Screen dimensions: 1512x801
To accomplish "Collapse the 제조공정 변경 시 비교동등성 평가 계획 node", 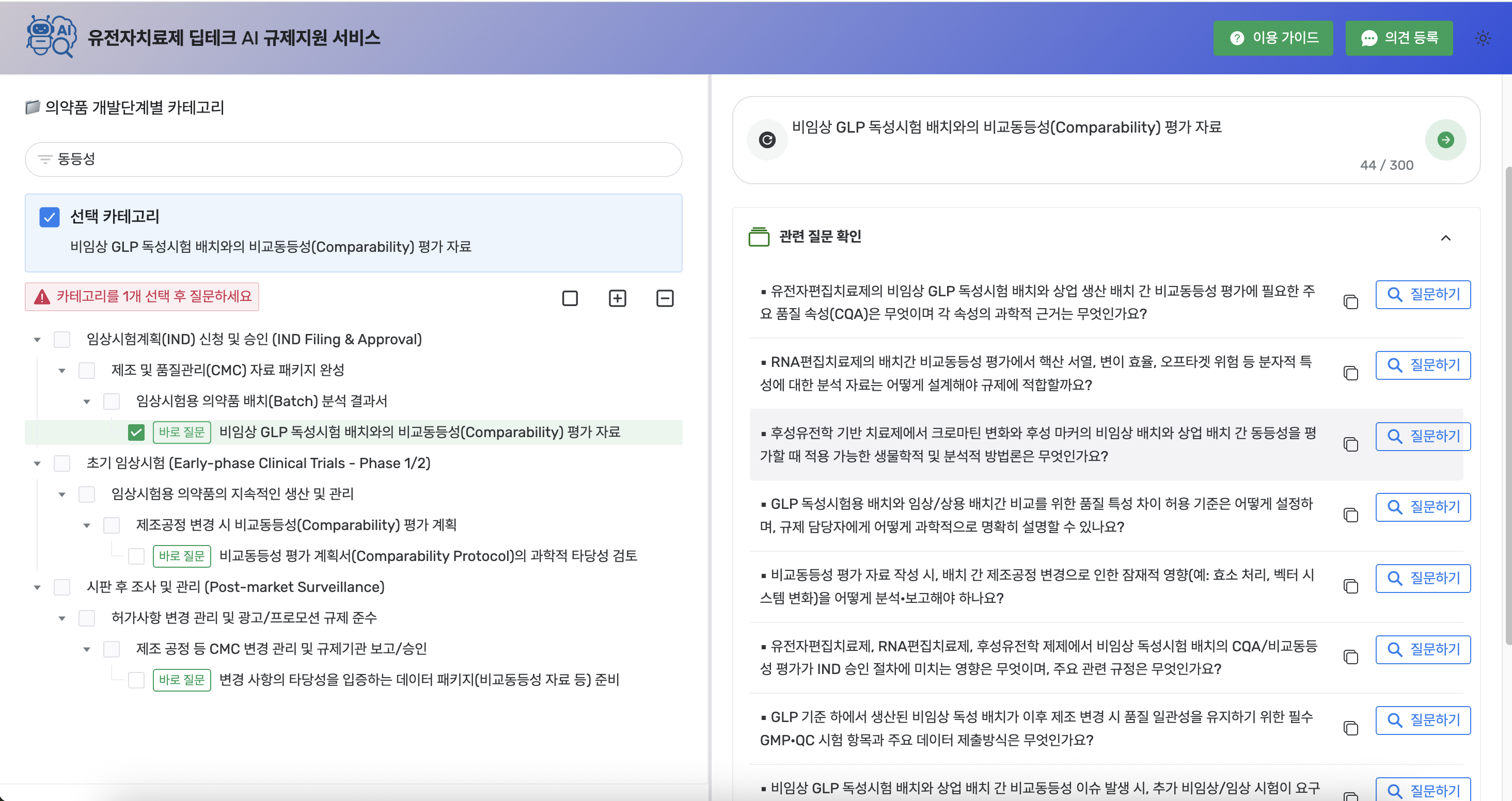I will point(87,526).
